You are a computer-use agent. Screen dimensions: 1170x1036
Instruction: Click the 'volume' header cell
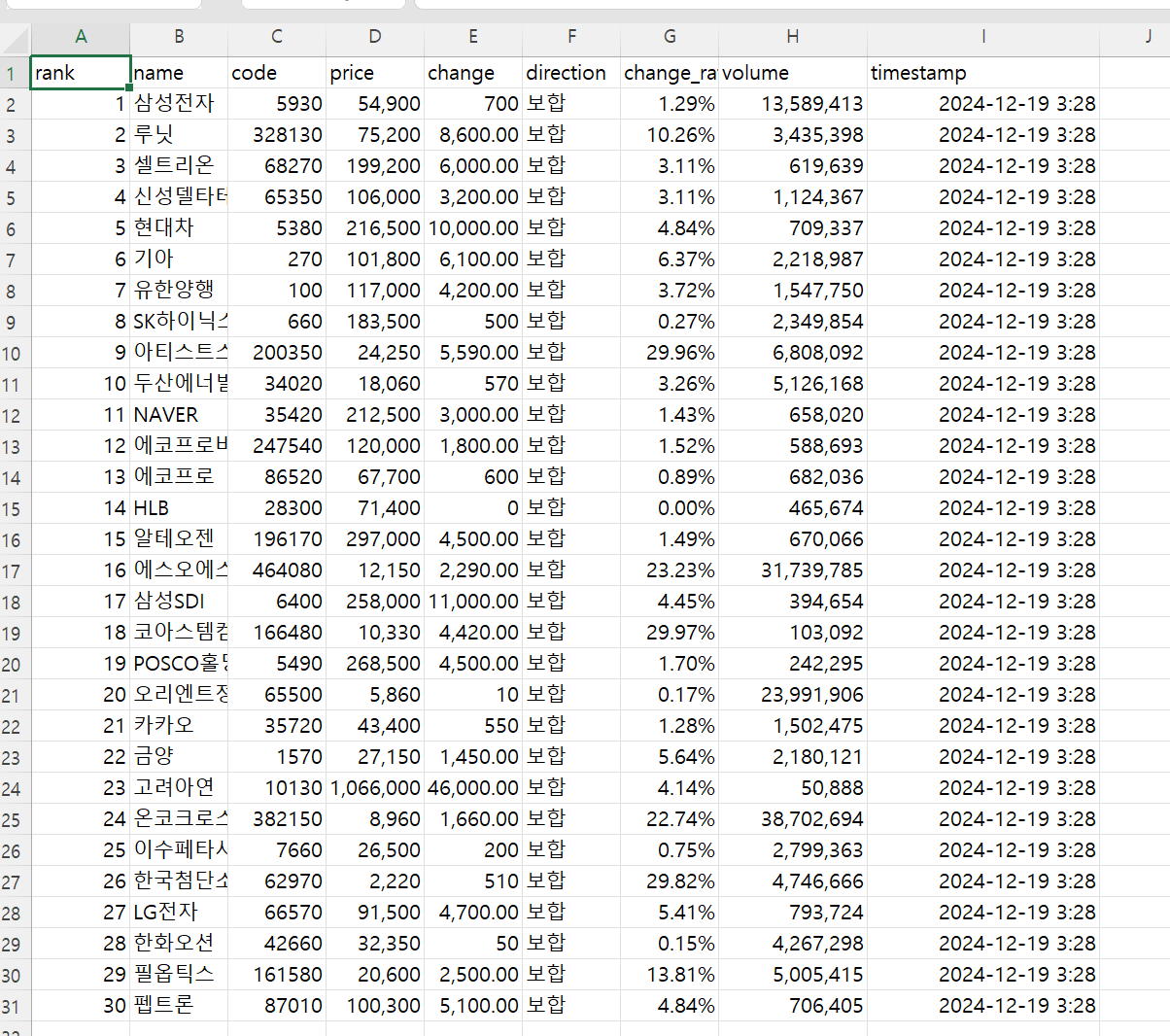click(x=792, y=73)
